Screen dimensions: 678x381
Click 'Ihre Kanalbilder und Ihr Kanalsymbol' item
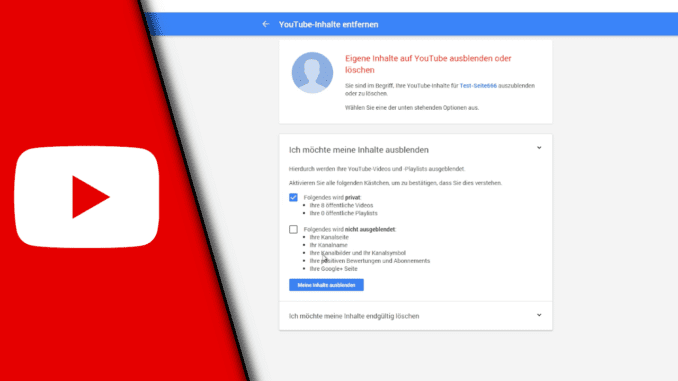[358, 253]
